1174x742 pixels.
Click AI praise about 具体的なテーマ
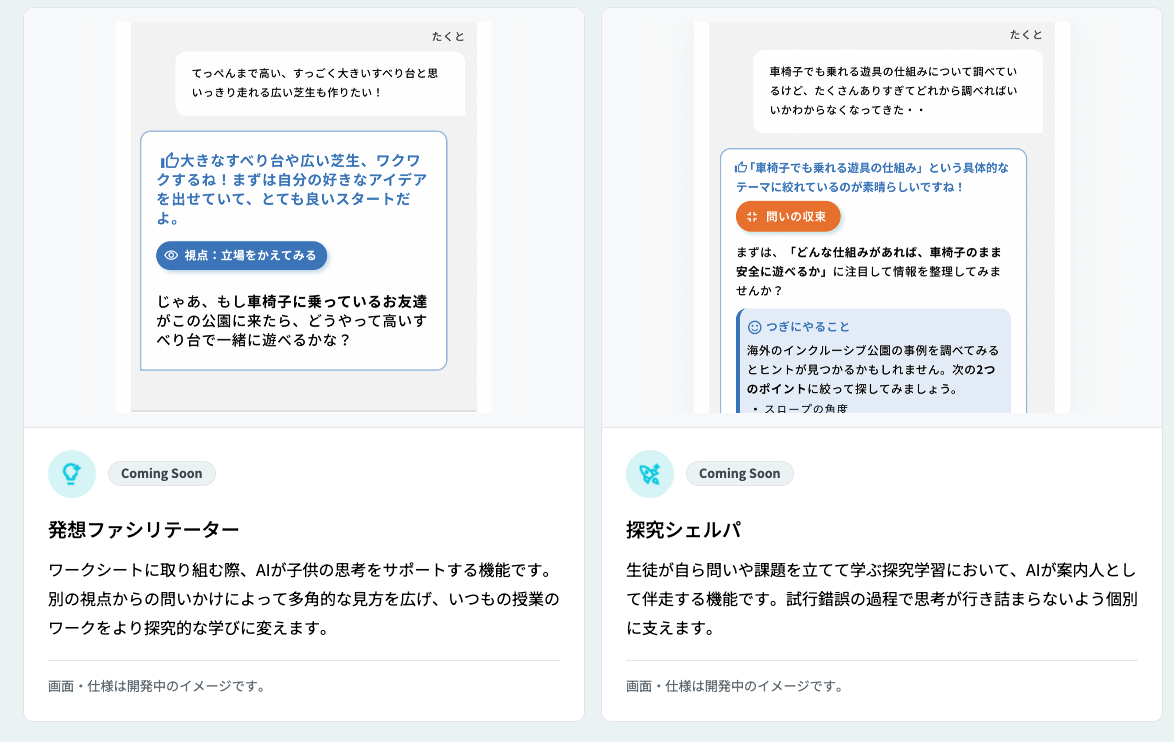(x=872, y=177)
